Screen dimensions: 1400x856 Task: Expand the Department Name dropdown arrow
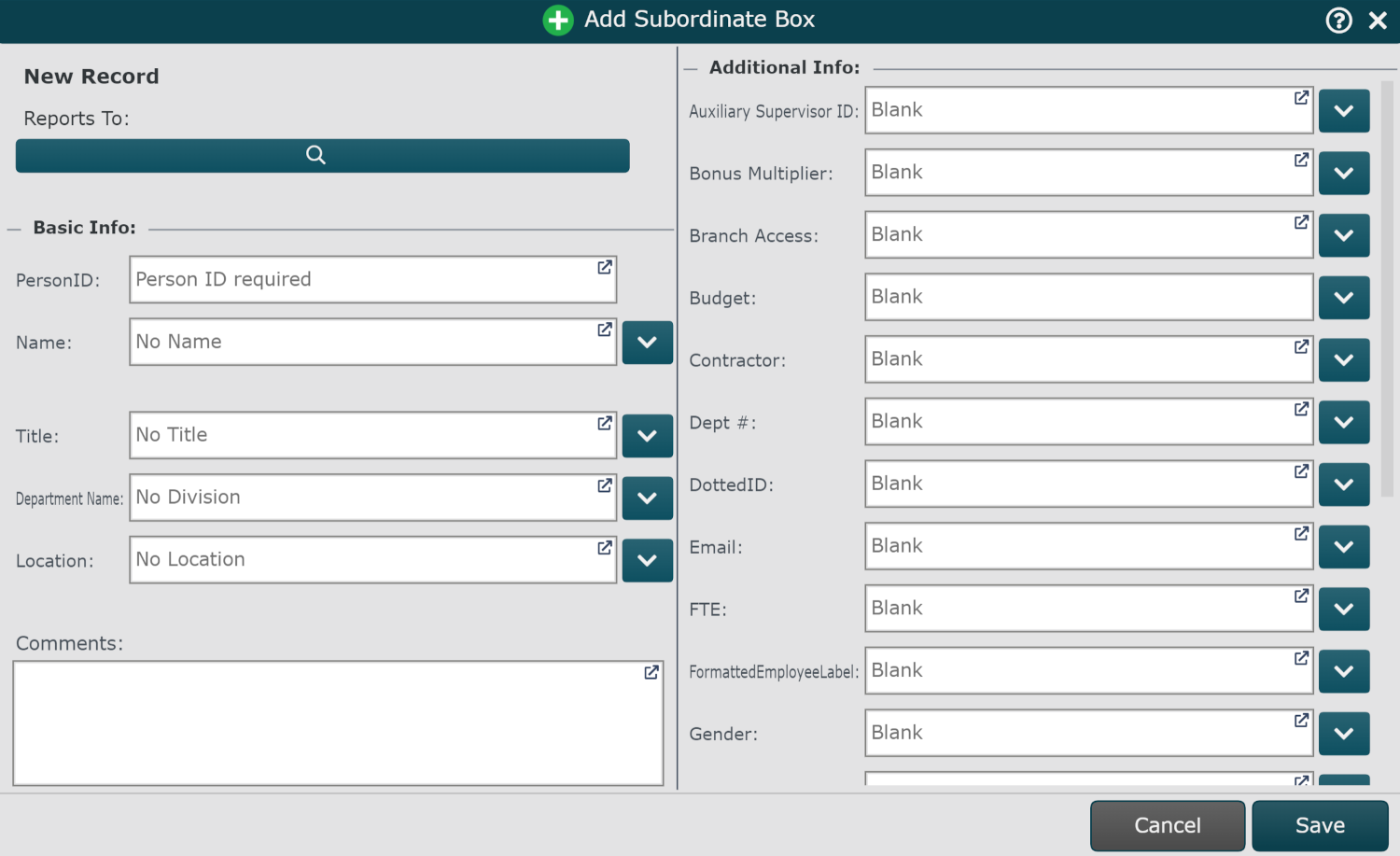(648, 498)
